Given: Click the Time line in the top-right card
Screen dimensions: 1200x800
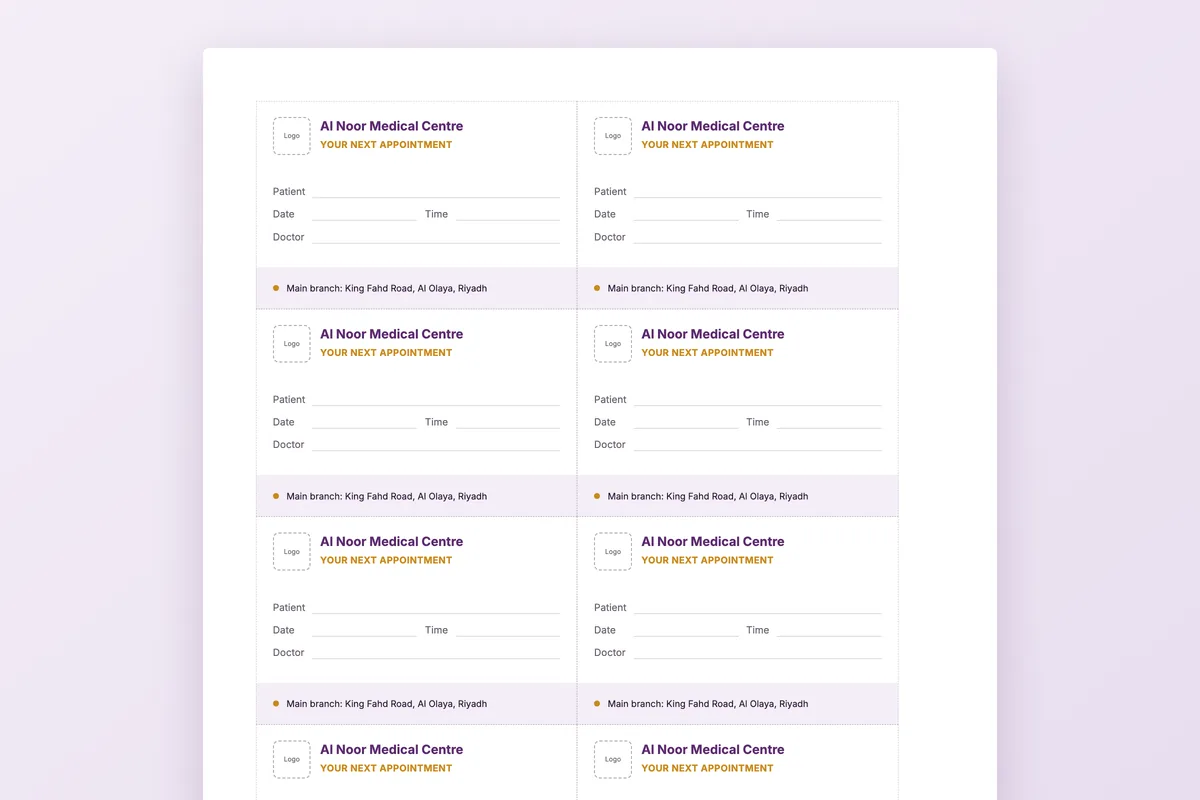Looking at the screenshot, I should click(829, 214).
